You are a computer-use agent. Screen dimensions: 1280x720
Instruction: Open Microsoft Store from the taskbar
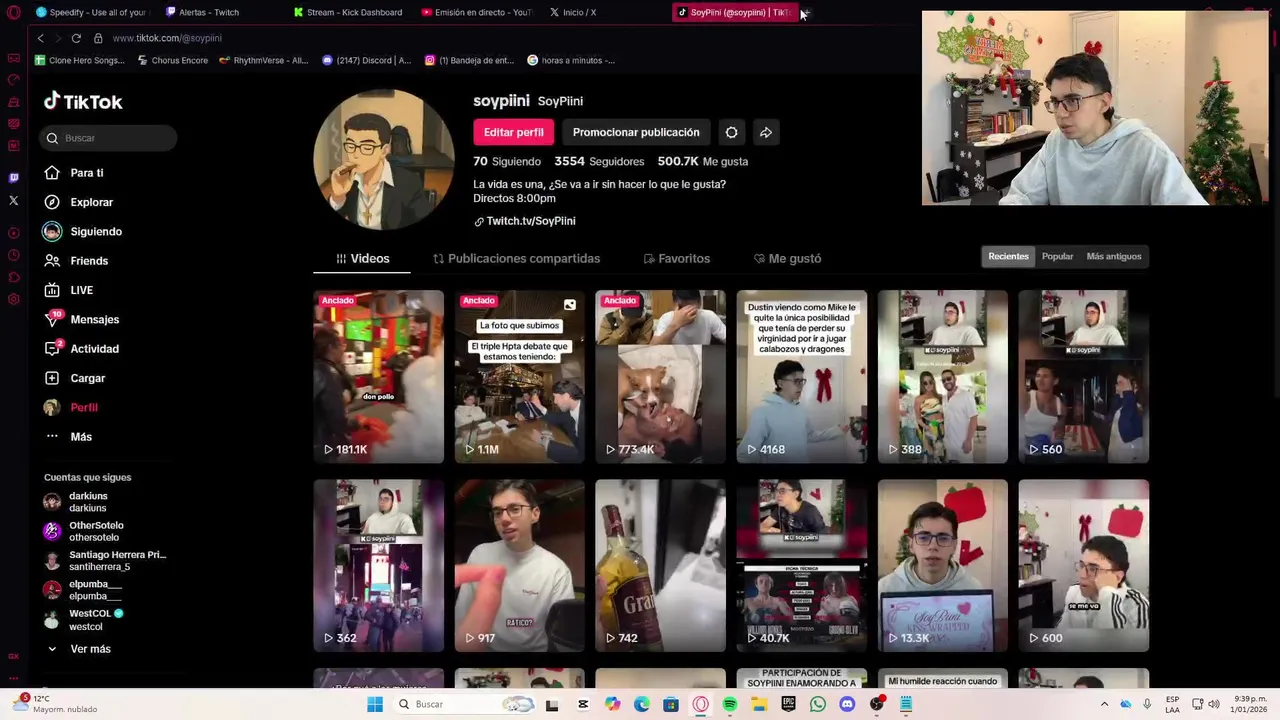(x=671, y=704)
